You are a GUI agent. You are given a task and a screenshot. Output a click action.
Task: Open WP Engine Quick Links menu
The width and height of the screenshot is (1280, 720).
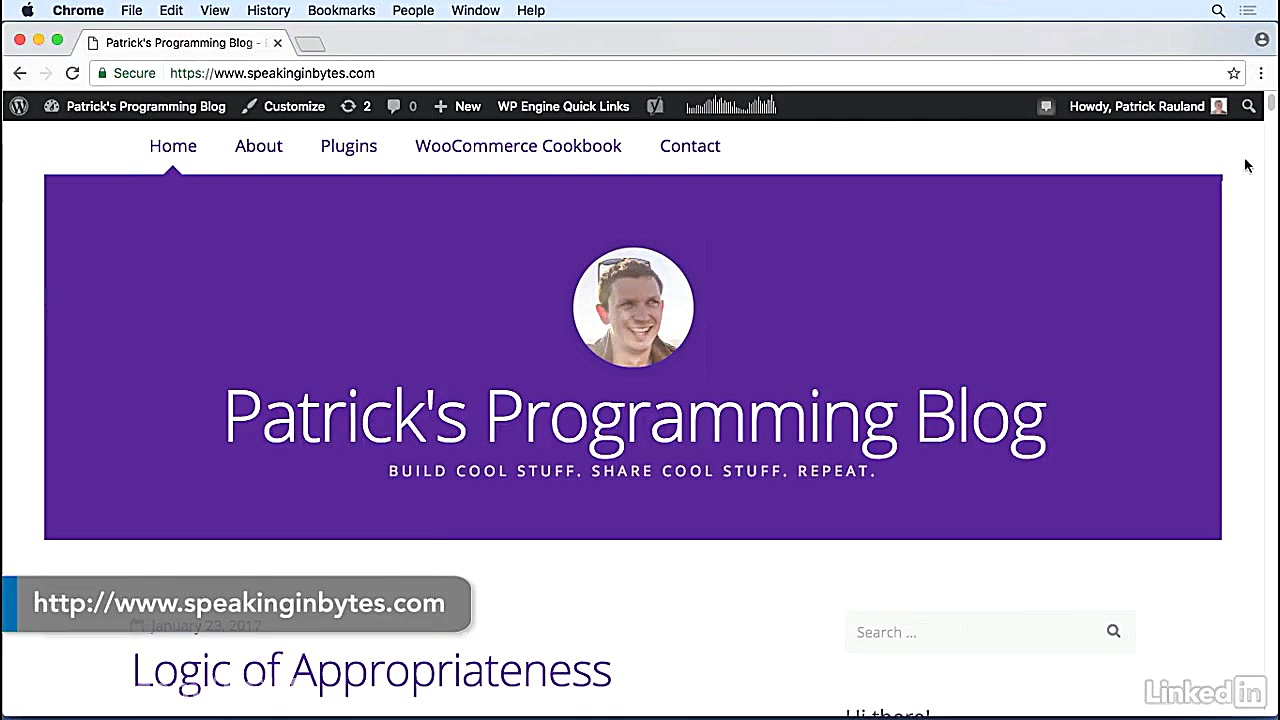[x=563, y=106]
